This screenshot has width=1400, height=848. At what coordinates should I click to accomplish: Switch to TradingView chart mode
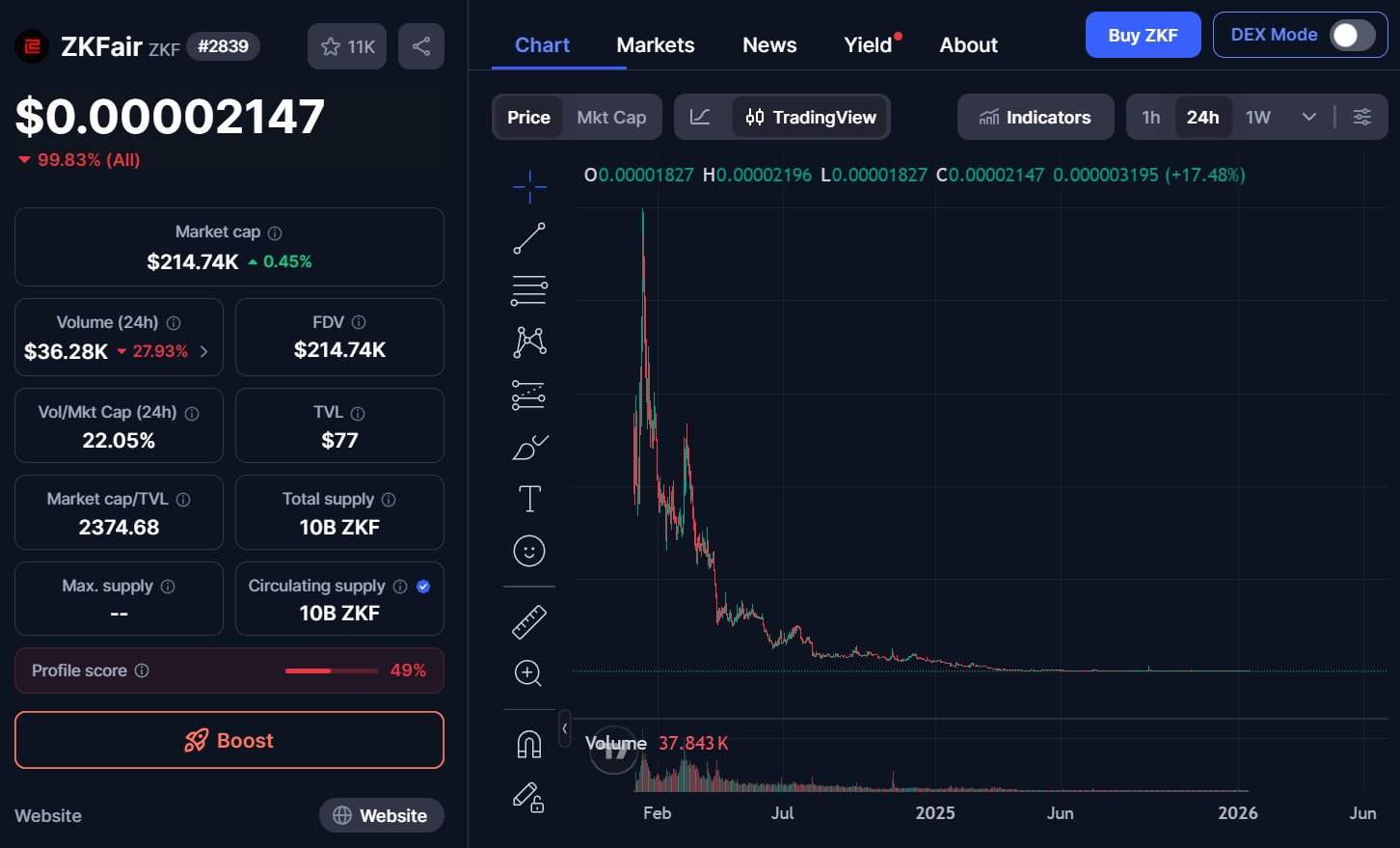coord(811,117)
